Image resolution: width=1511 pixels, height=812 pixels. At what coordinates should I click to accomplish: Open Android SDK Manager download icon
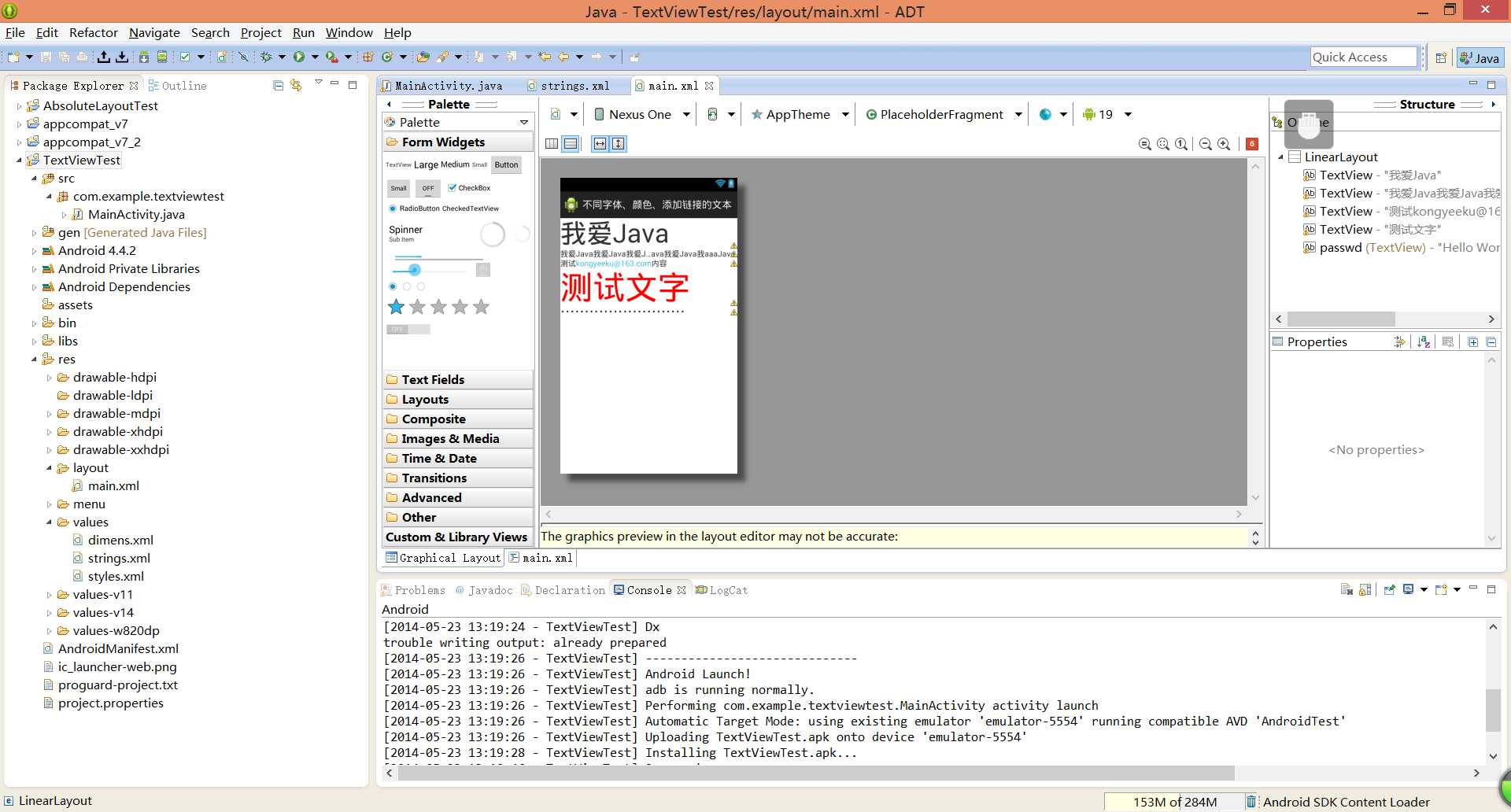click(144, 57)
